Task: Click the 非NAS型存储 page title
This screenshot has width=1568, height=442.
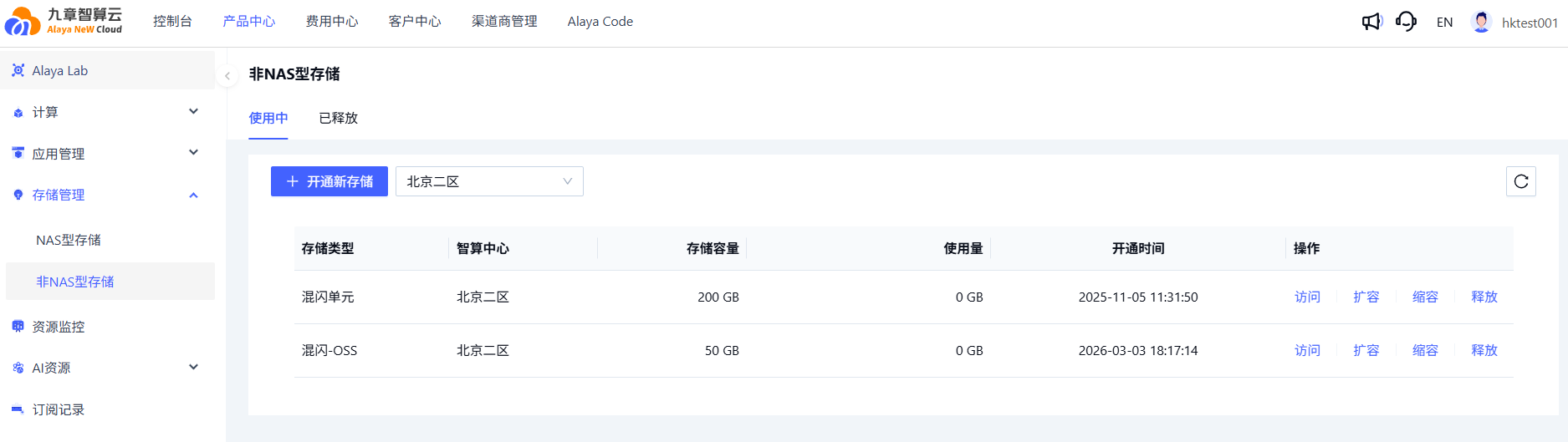Action: 294,74
